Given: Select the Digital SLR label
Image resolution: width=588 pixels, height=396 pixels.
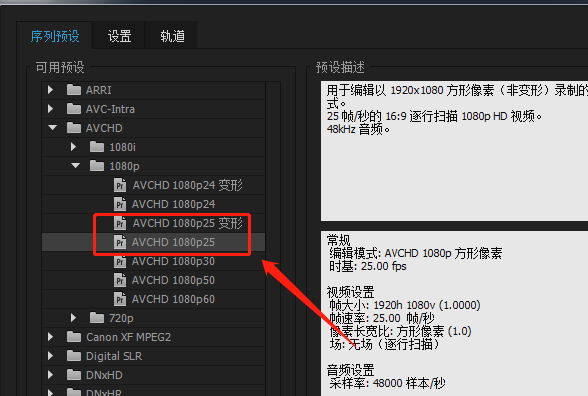Looking at the screenshot, I should click(x=114, y=356).
